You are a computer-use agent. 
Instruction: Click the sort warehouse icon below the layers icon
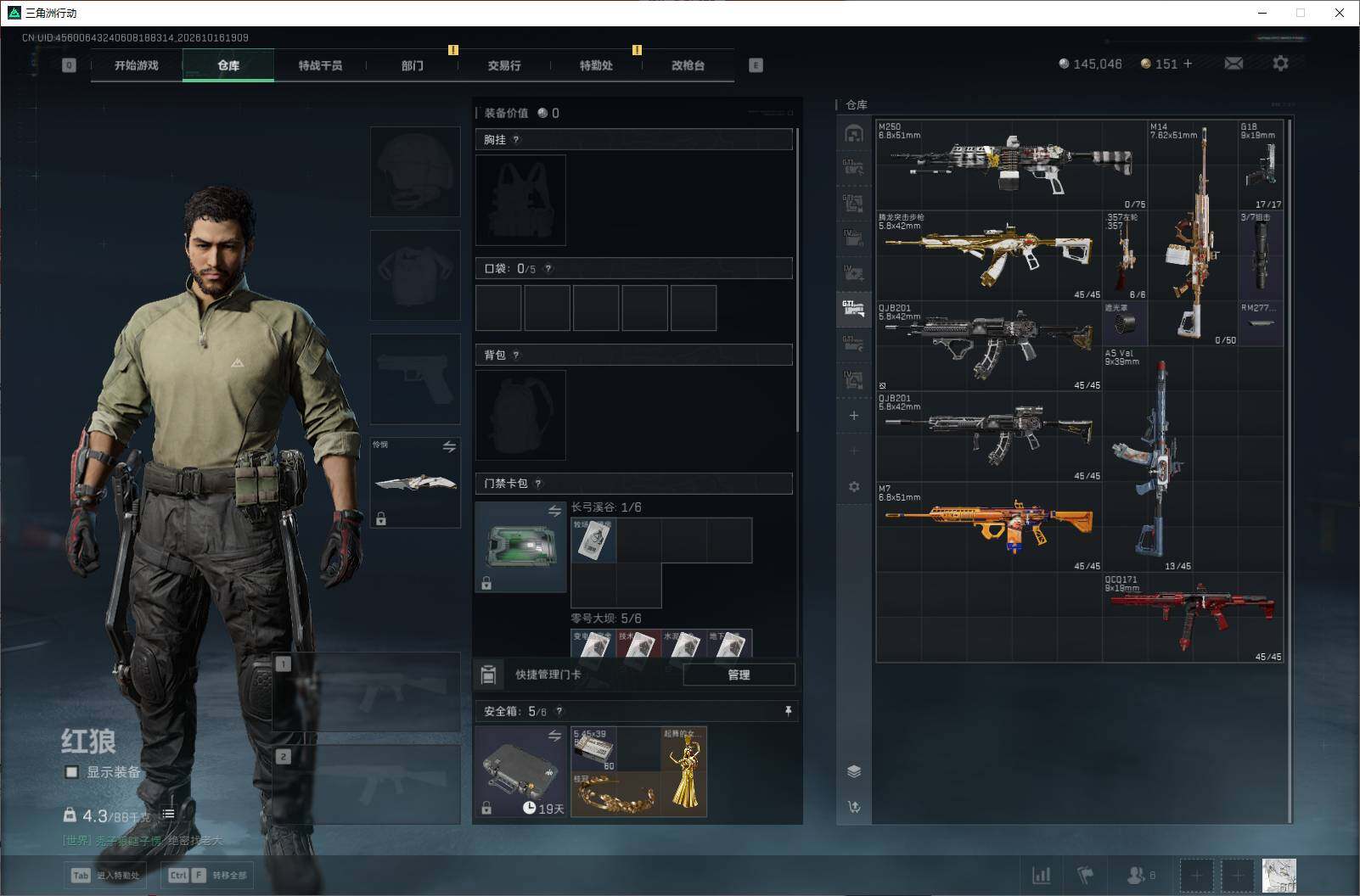854,807
